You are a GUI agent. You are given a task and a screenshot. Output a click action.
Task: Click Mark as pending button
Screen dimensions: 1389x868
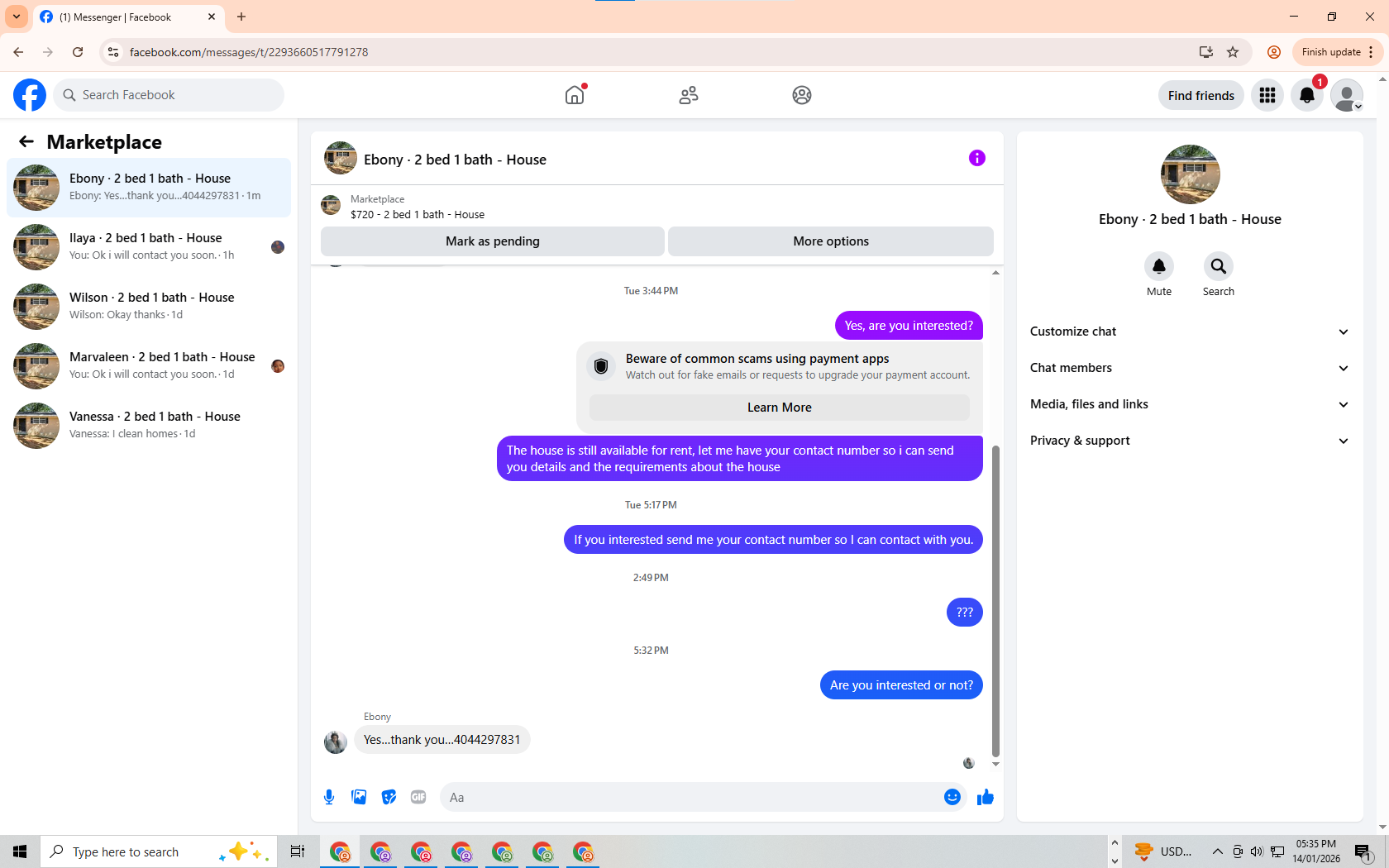click(493, 241)
